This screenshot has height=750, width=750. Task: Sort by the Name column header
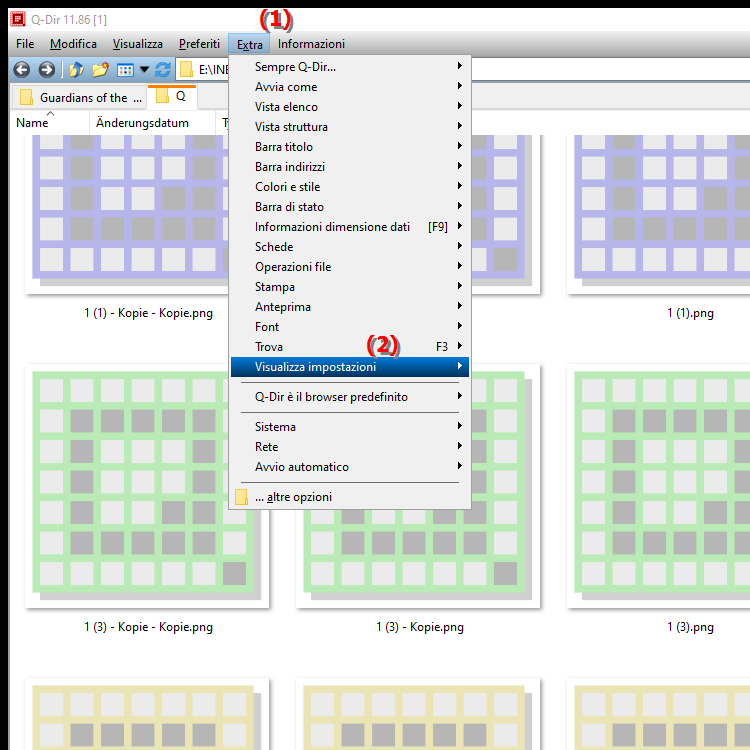pos(49,123)
